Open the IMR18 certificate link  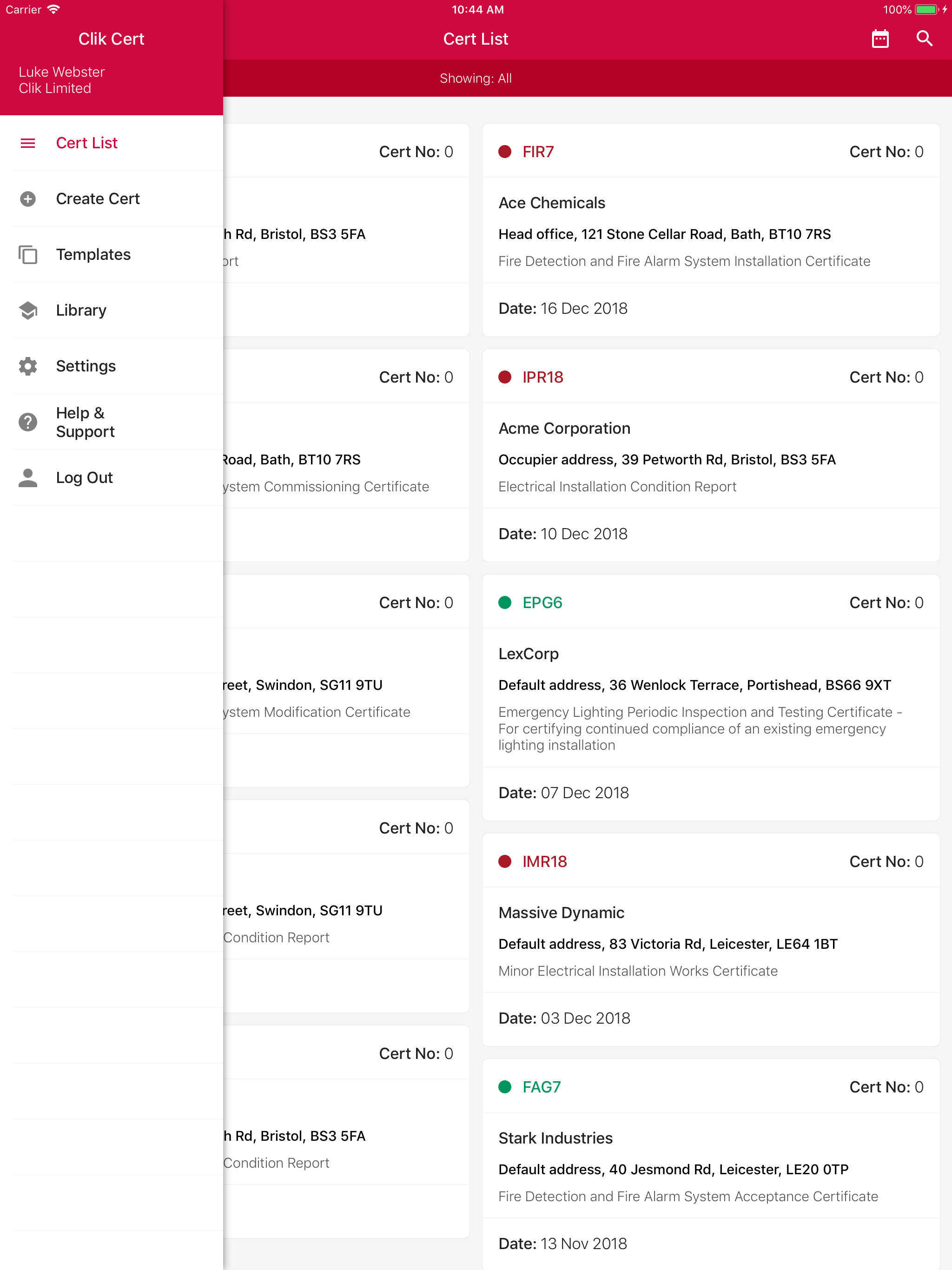click(x=544, y=861)
